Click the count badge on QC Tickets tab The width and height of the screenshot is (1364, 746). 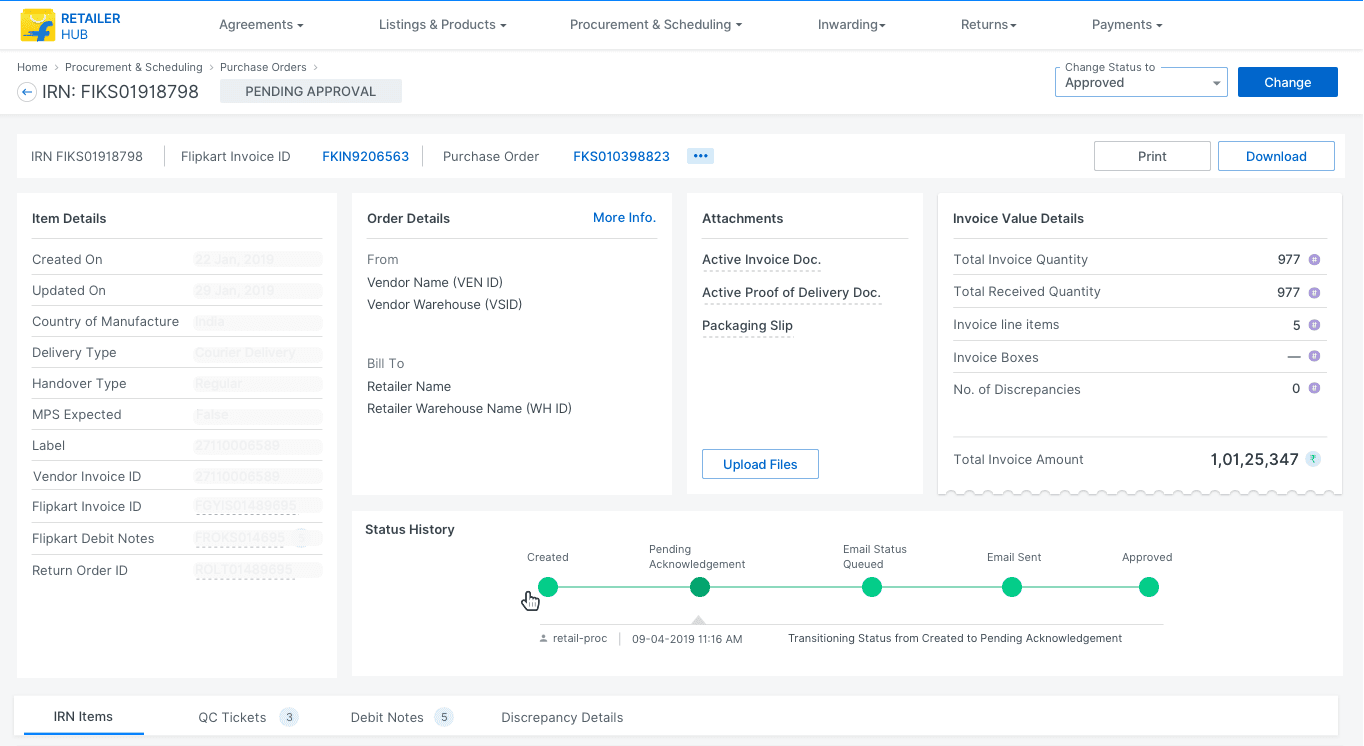point(289,717)
